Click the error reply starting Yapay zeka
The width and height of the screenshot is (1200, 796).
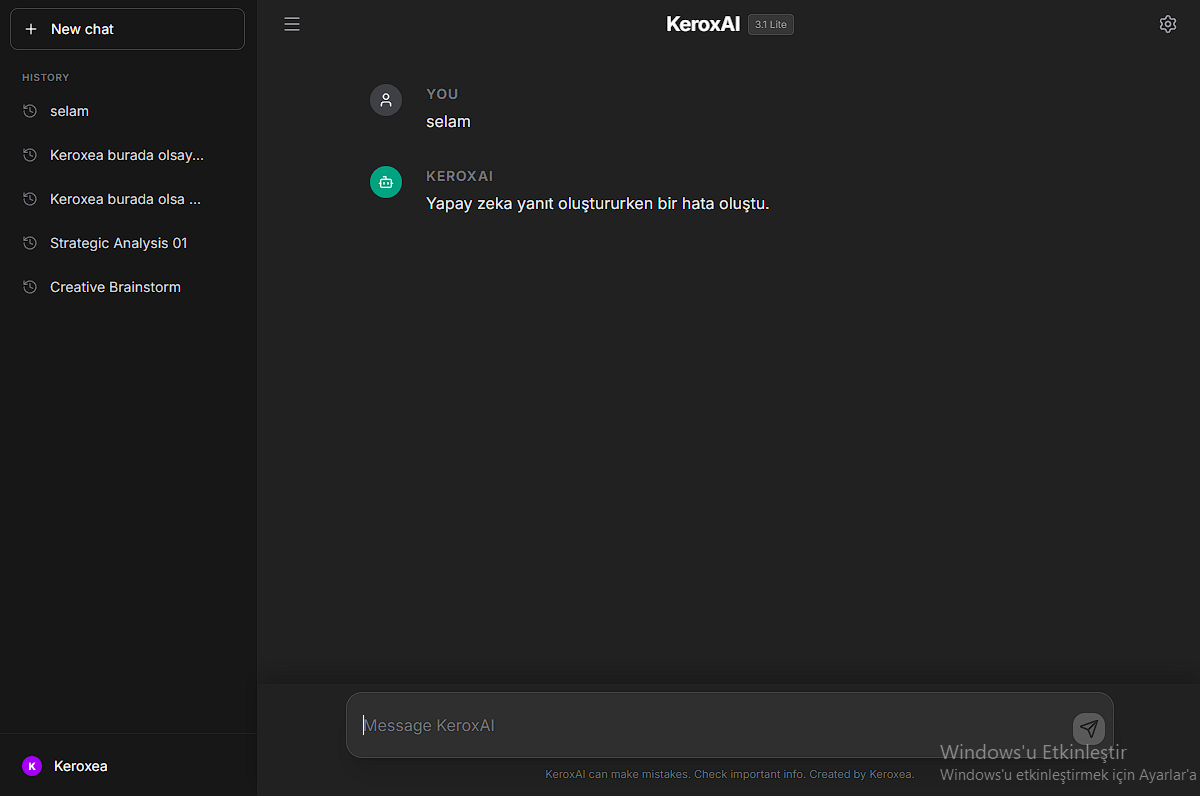(598, 204)
